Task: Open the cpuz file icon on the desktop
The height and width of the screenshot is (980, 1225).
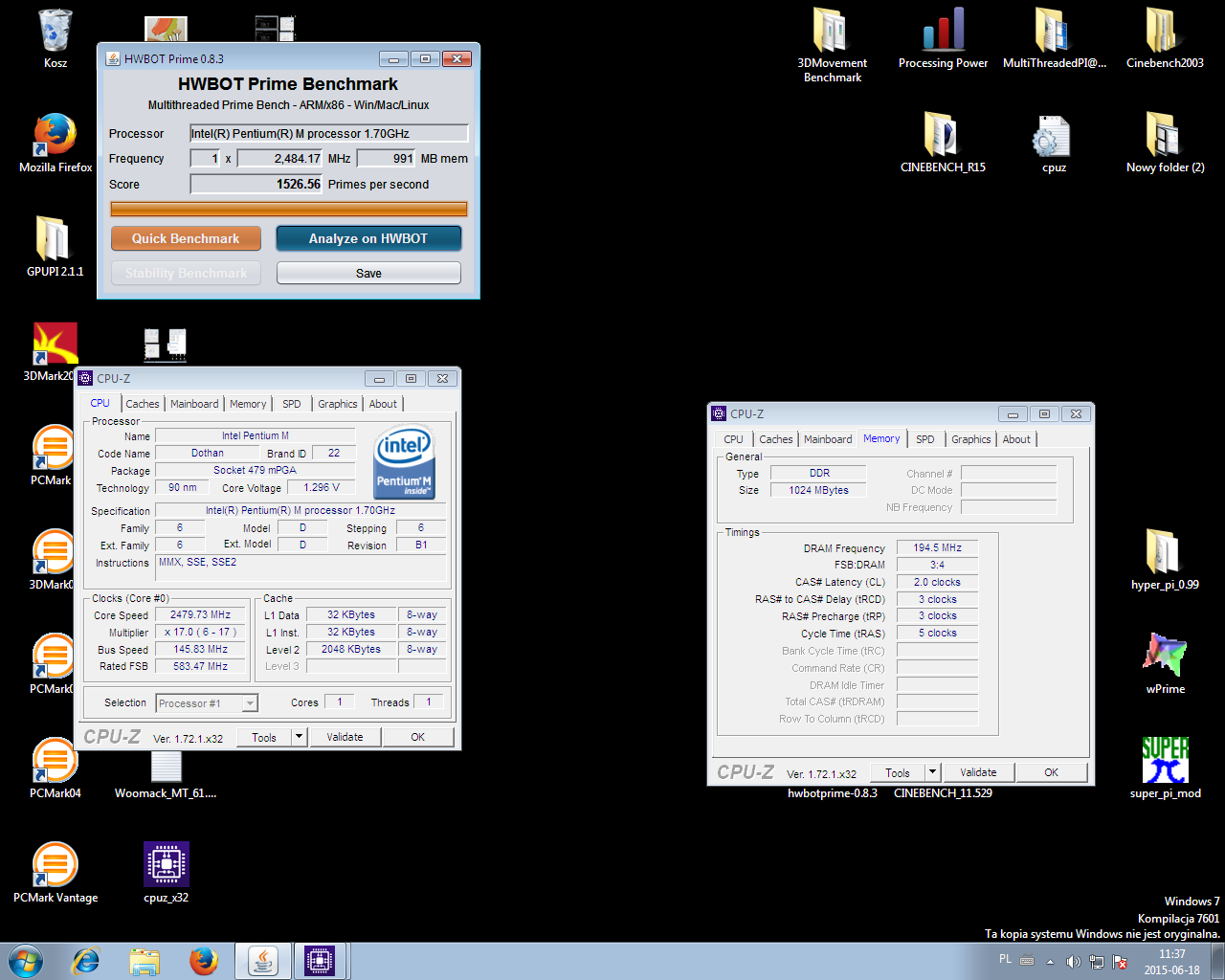Action: [1054, 143]
